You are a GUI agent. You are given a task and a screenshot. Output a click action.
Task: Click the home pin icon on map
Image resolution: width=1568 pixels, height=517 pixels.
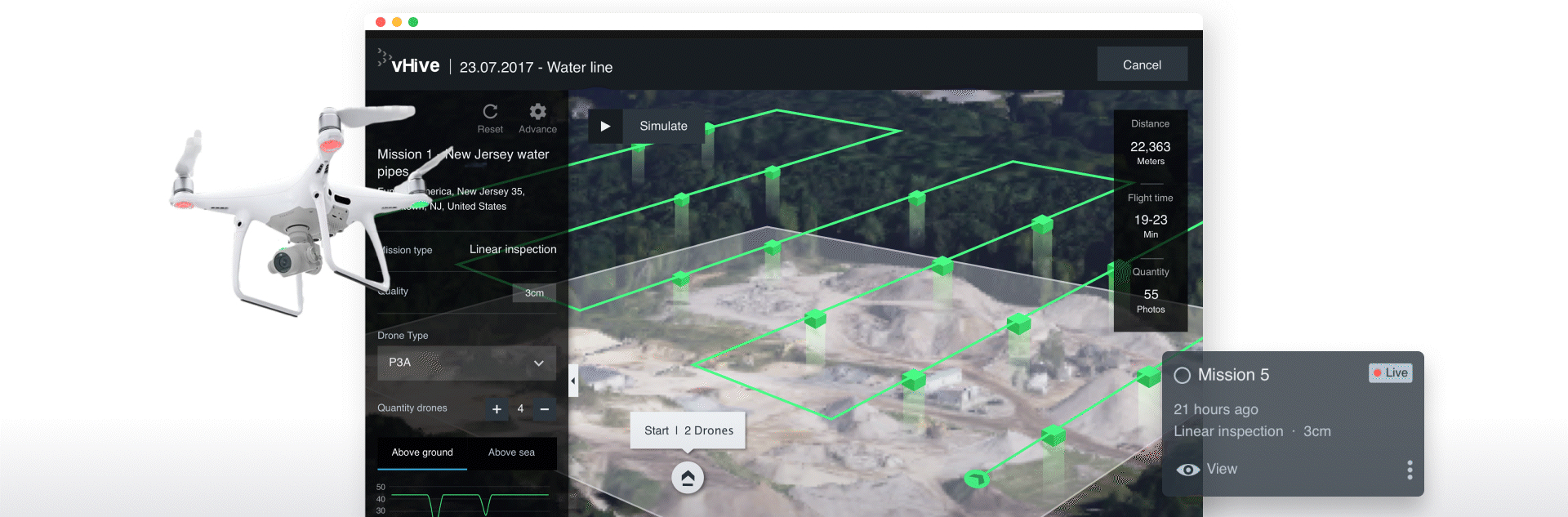pyautogui.click(x=688, y=478)
